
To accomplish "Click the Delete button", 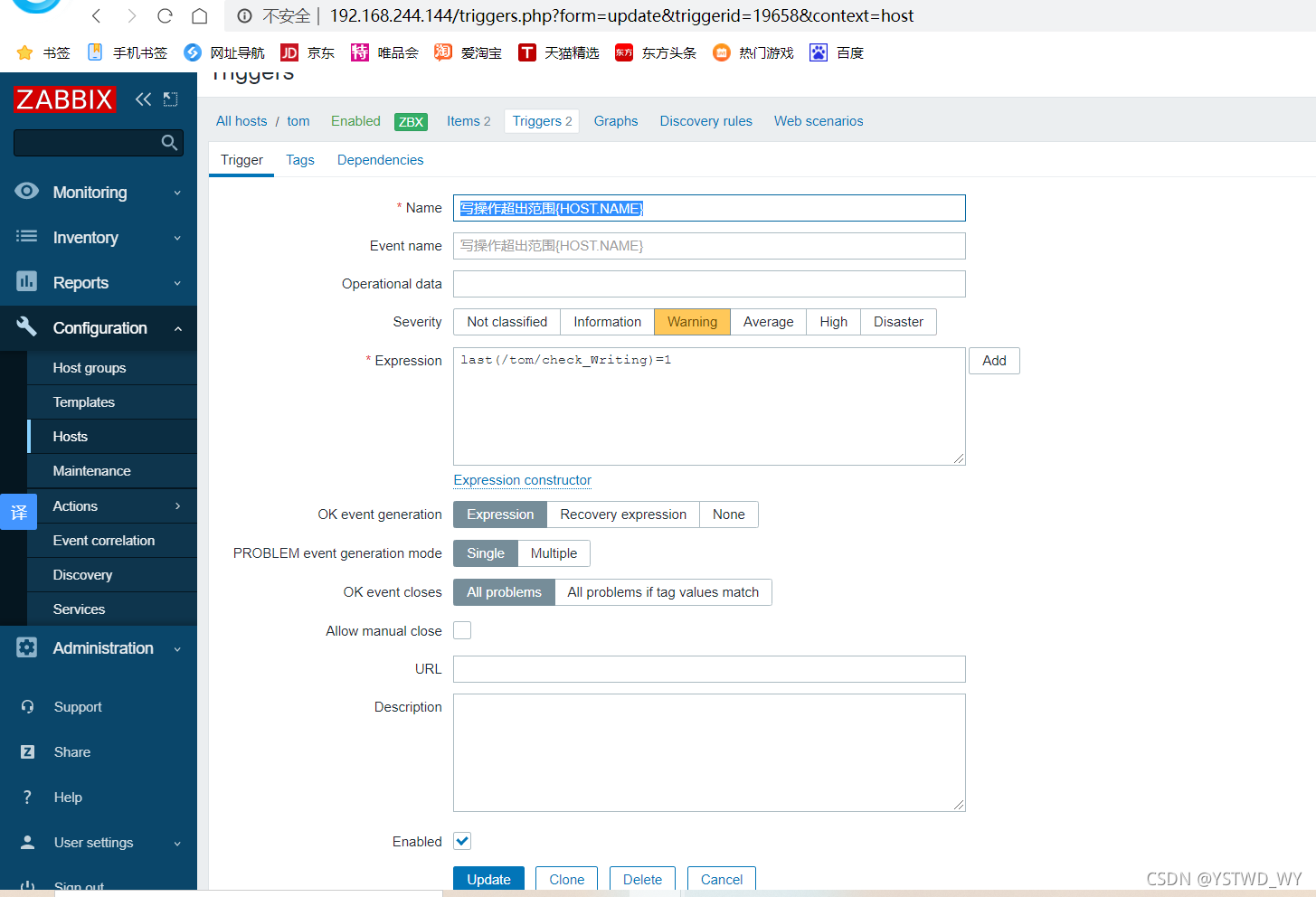I will point(642,879).
